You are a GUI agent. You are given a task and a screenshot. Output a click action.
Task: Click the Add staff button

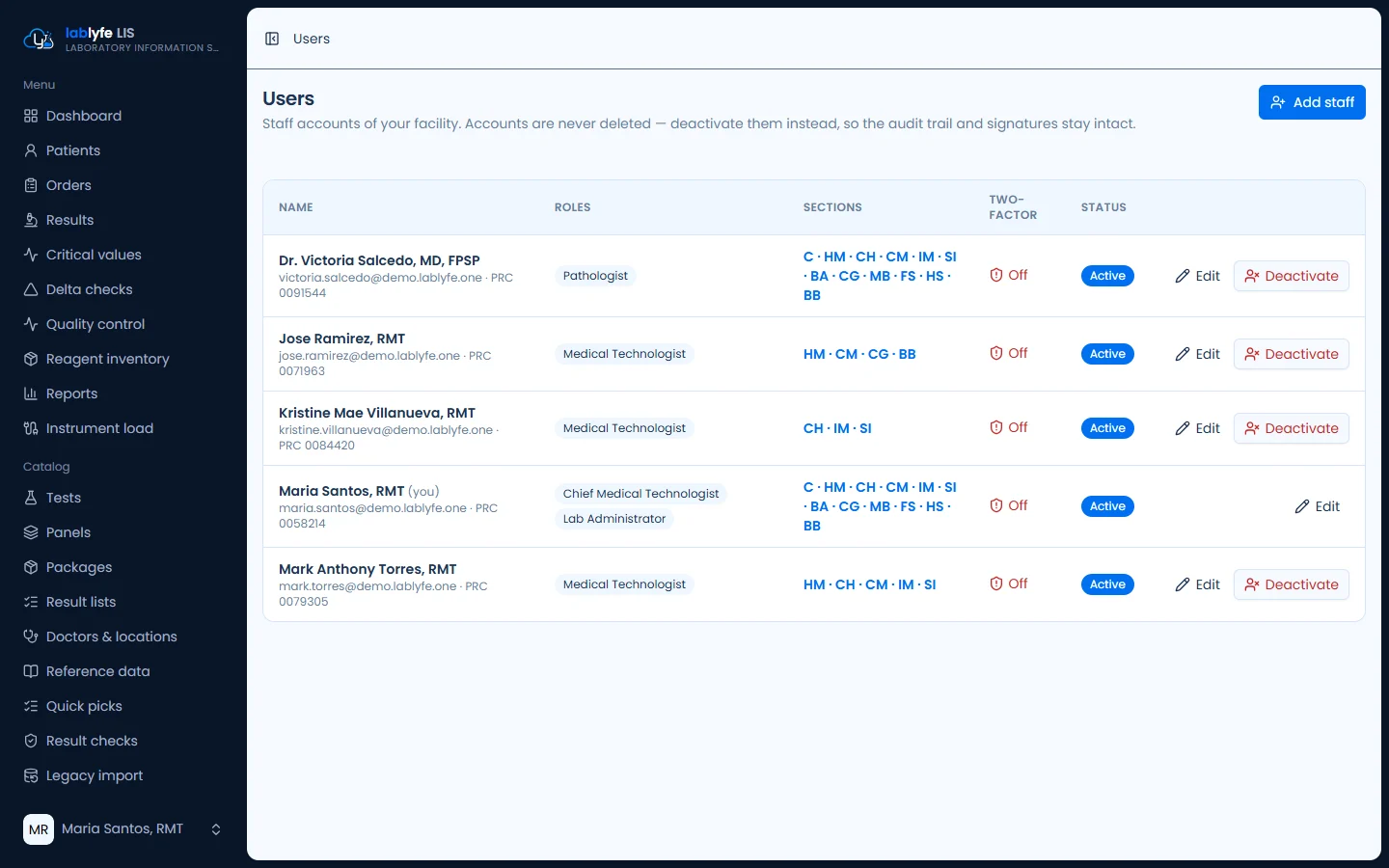click(1312, 102)
